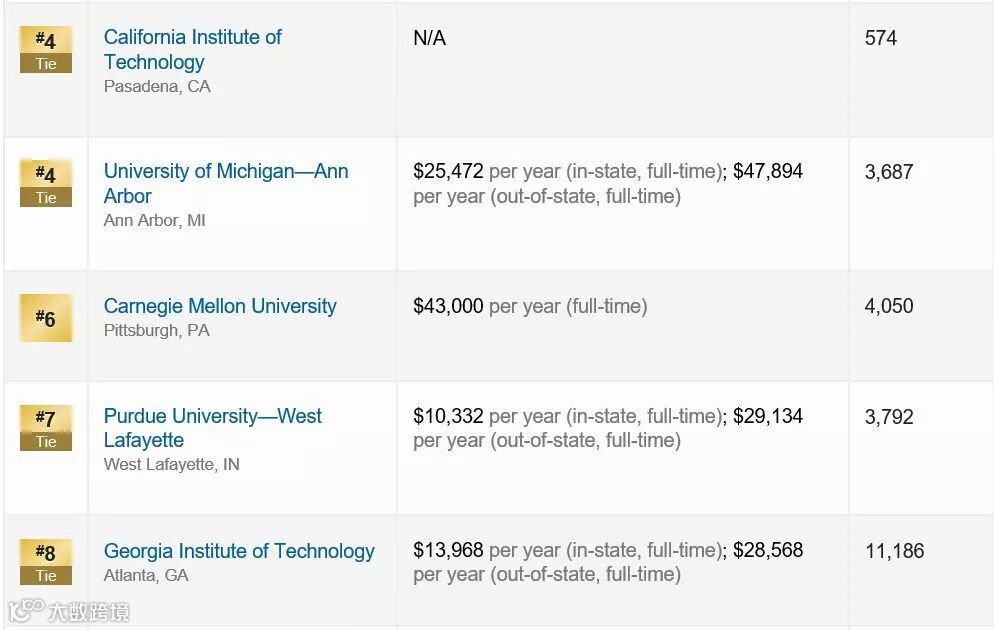Click the #7 Tie rank badge for Purdue
Image resolution: width=994 pixels, height=630 pixels.
[46, 427]
